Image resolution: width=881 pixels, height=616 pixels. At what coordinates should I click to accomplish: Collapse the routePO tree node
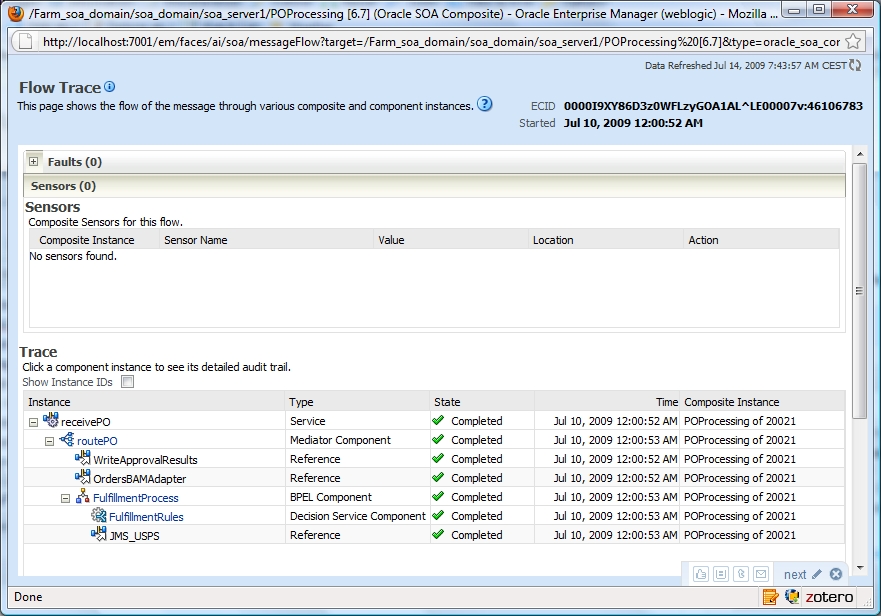[x=49, y=441]
